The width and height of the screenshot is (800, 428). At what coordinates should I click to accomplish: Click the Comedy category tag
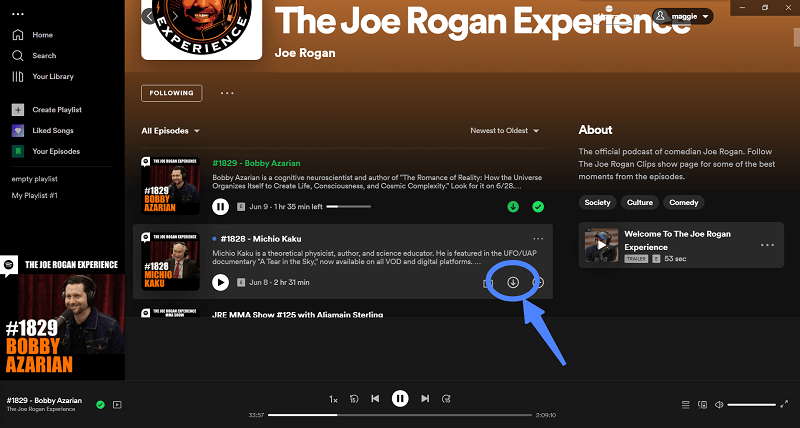[684, 202]
